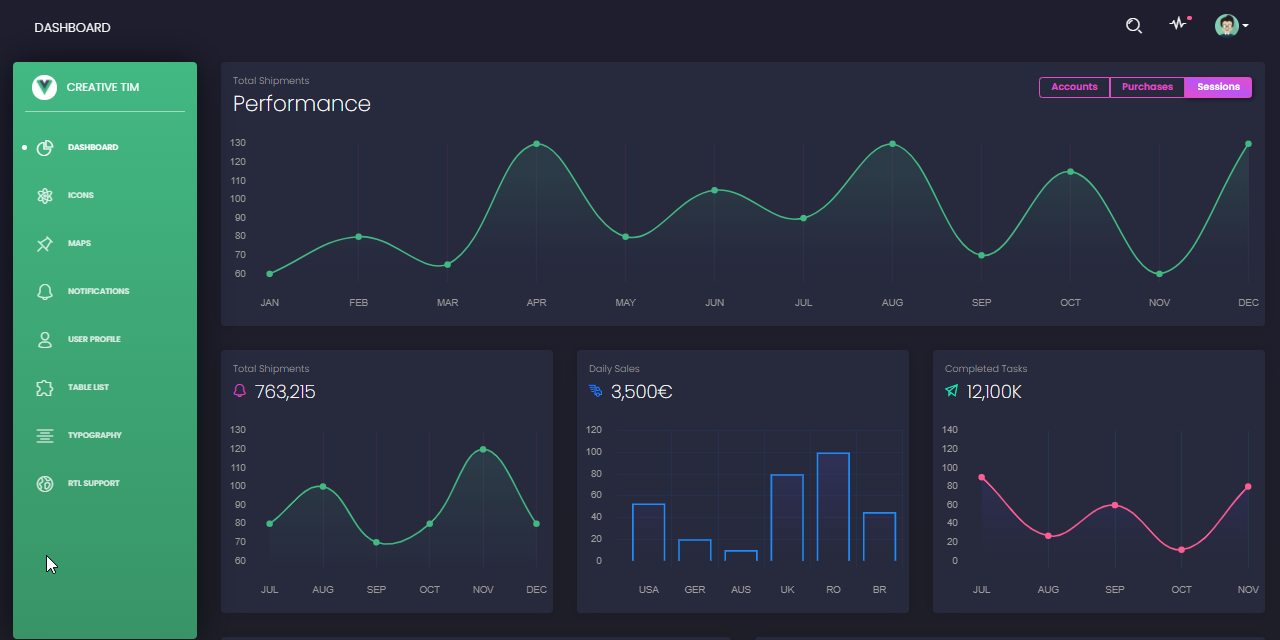Click the pink bell icon beside 763,215
The image size is (1280, 640).
pos(239,391)
